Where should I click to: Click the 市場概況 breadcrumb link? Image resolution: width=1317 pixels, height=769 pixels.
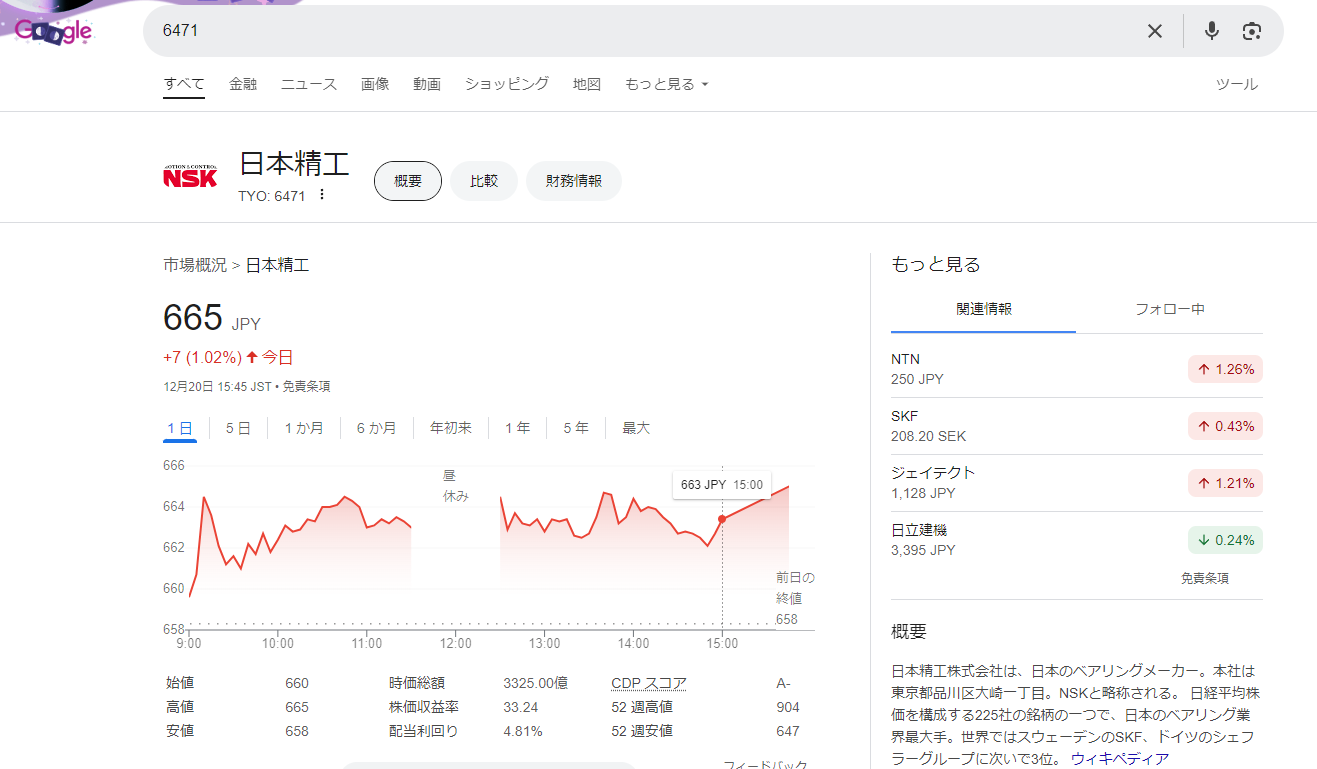(195, 265)
